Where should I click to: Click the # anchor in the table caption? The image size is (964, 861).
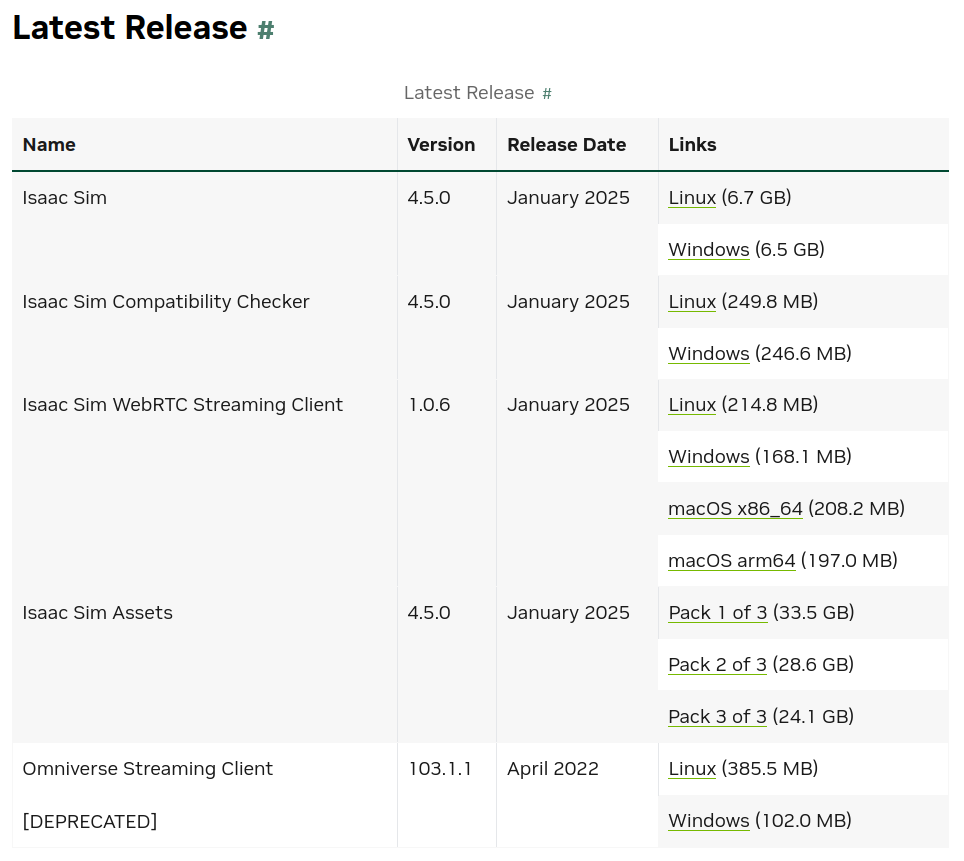[547, 93]
